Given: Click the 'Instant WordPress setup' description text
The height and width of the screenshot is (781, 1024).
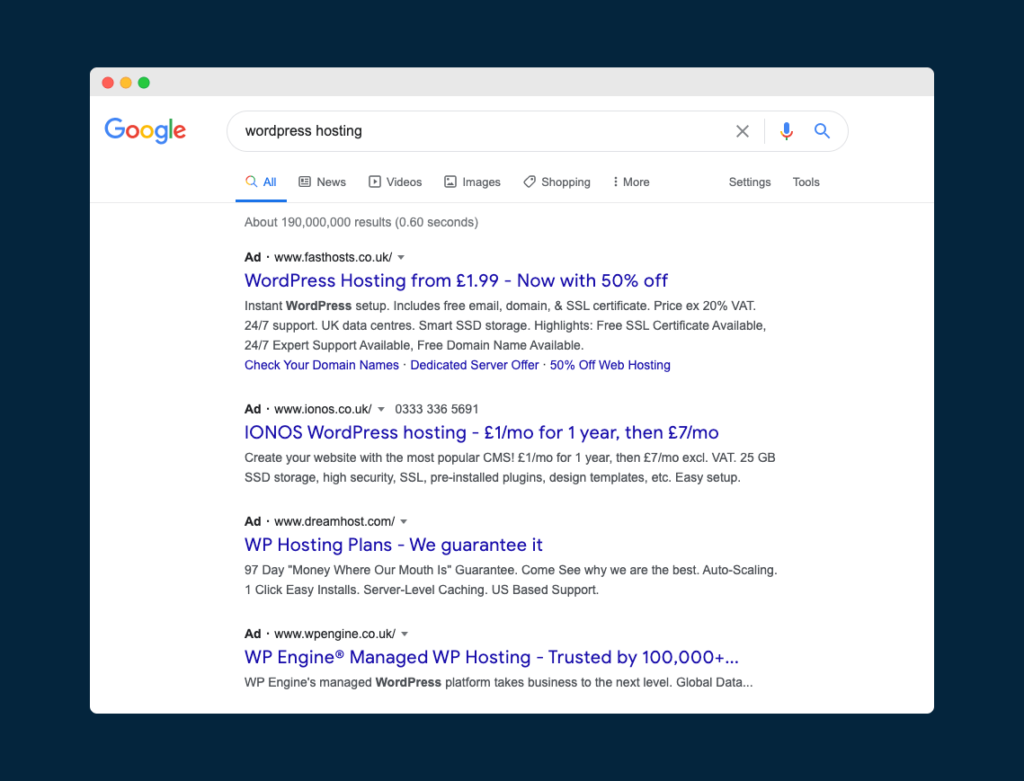Looking at the screenshot, I should coord(505,325).
